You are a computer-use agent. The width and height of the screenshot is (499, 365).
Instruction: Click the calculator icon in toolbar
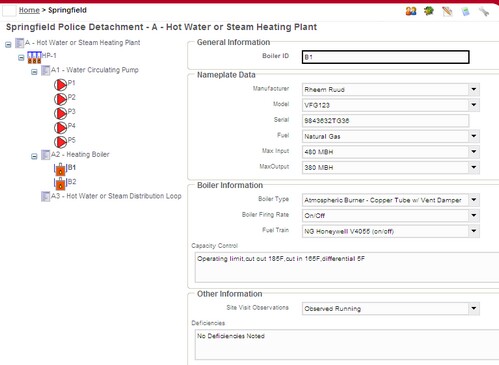pos(465,12)
